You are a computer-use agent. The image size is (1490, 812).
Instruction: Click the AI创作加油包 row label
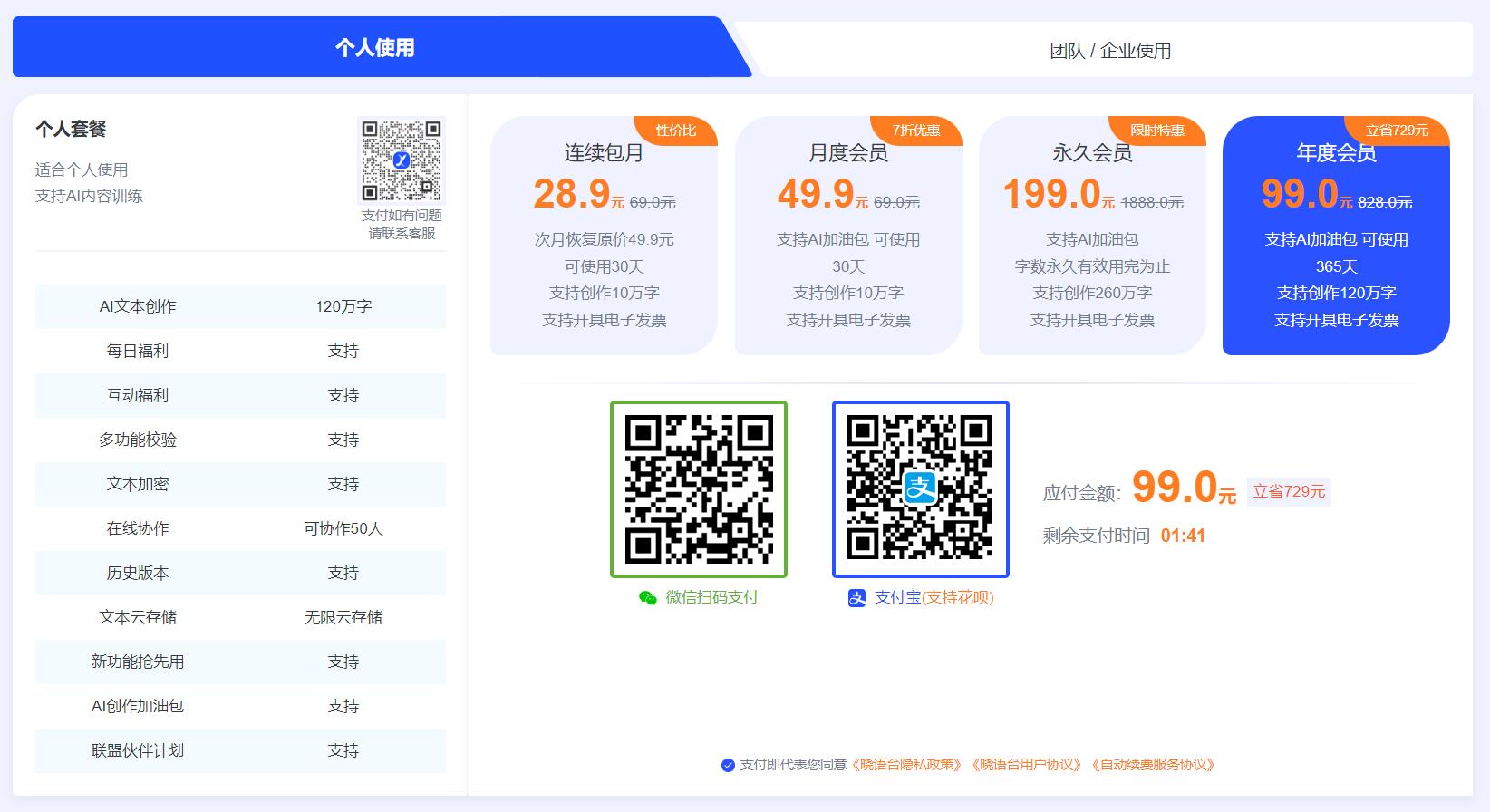pyautogui.click(x=138, y=706)
